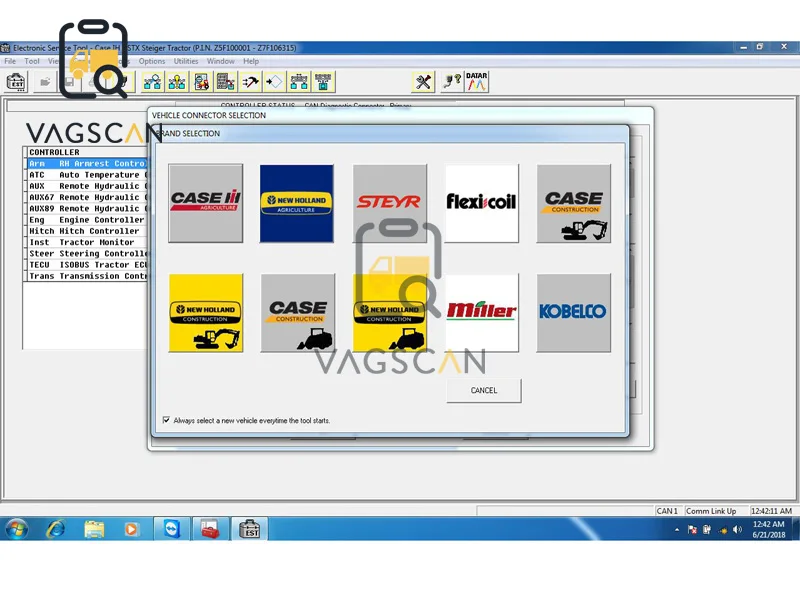Select 'TECU ISOBUS Tractor ECU' row

click(87, 265)
